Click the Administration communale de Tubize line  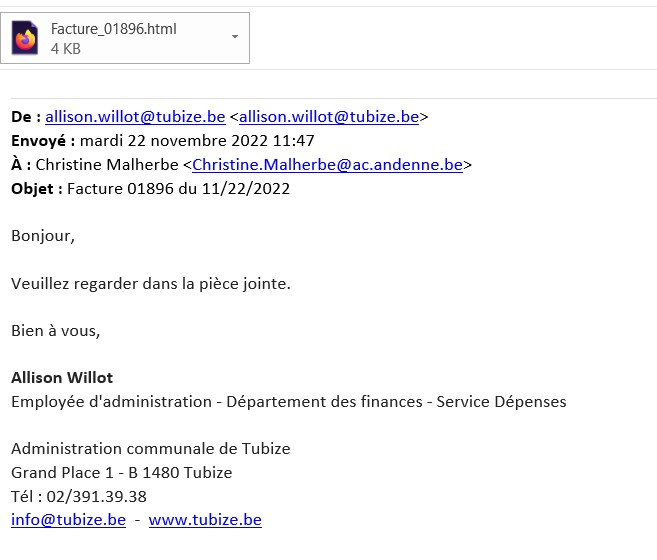(x=150, y=449)
